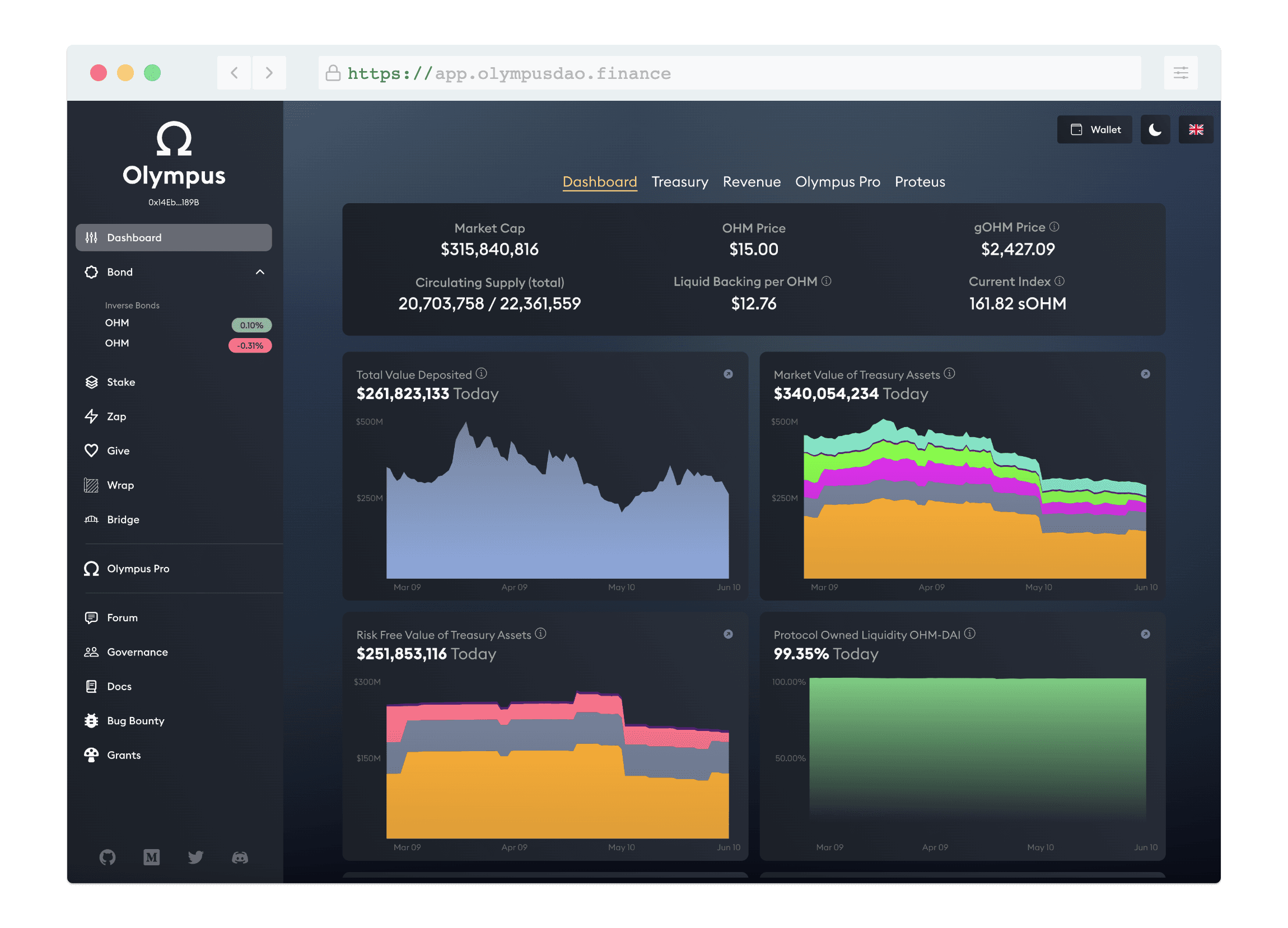This screenshot has height=928, width=1288.
Task: Click the Current Index value 161.82 sOHM
Action: 1018,304
